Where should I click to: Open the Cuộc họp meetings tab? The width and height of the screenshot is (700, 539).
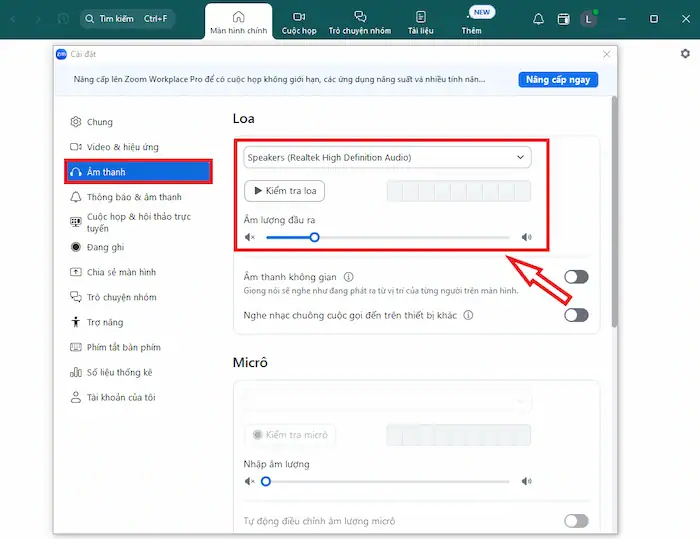(299, 22)
